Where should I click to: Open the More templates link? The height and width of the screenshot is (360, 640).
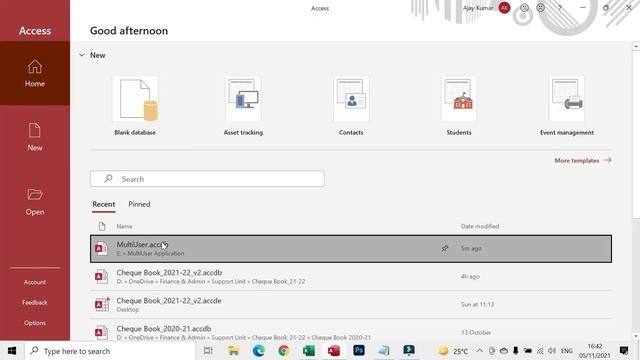click(583, 160)
